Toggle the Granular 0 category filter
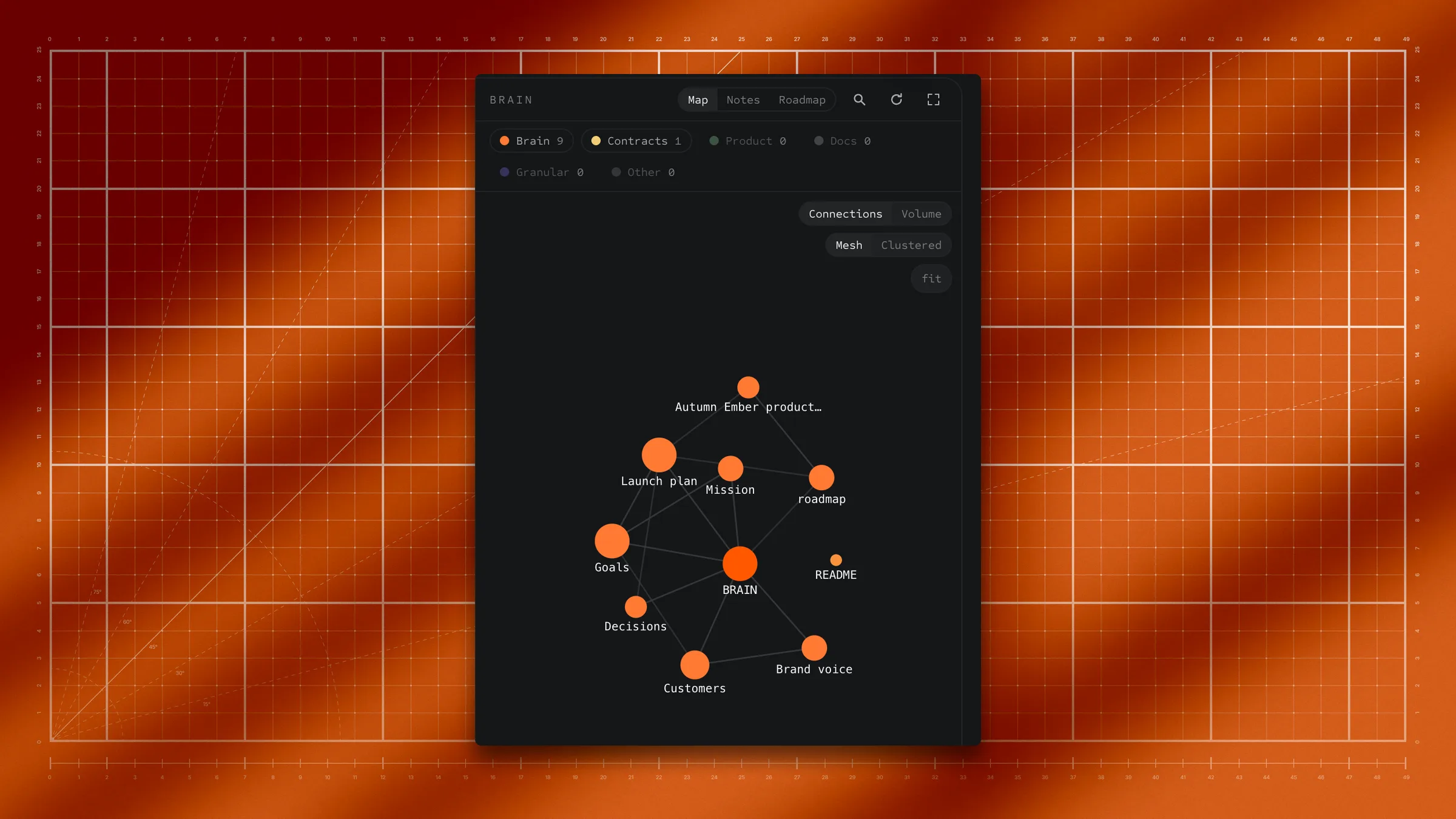The height and width of the screenshot is (819, 1456). coord(541,172)
